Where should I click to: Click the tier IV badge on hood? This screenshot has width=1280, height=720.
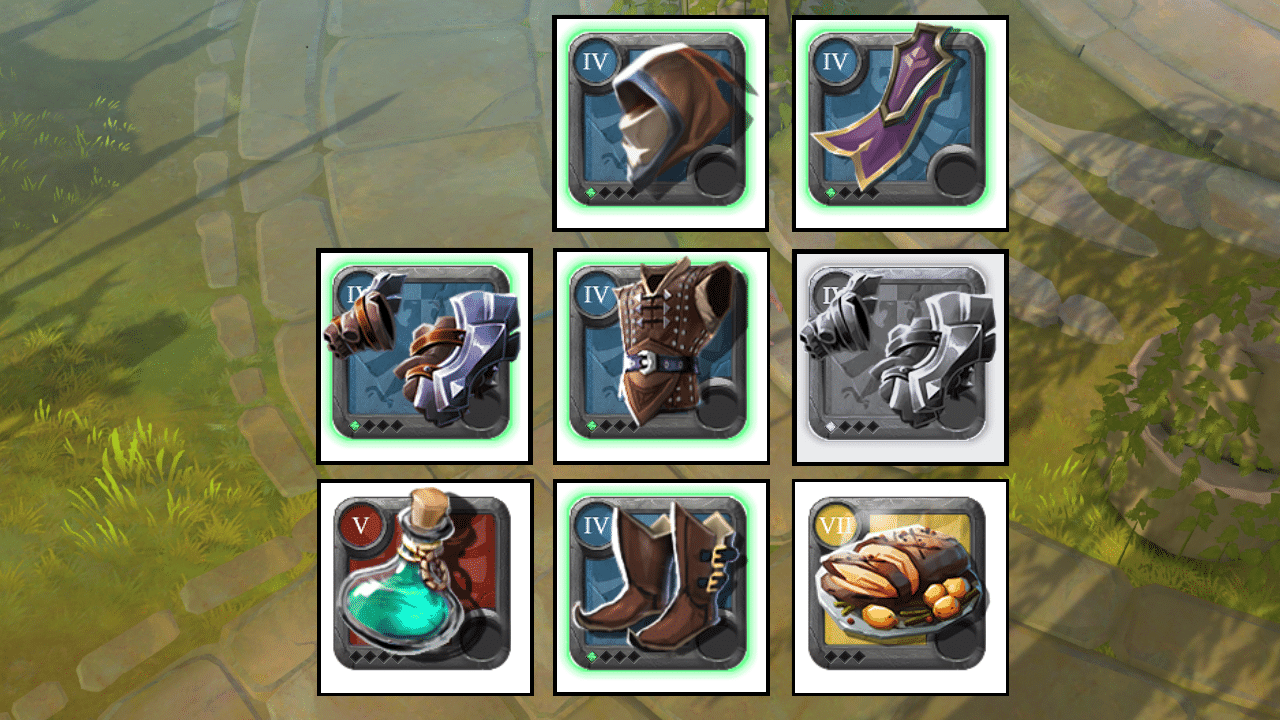(596, 62)
